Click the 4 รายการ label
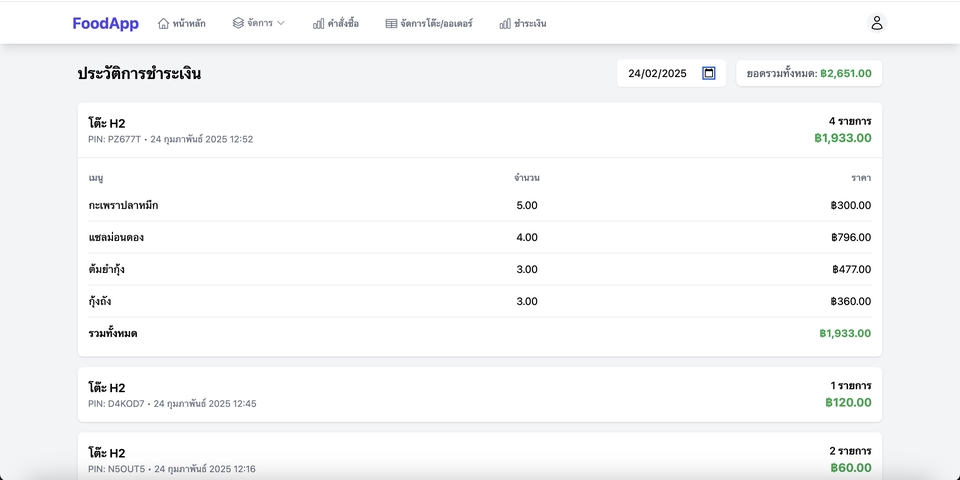Viewport: 960px width, 480px height. click(850, 121)
